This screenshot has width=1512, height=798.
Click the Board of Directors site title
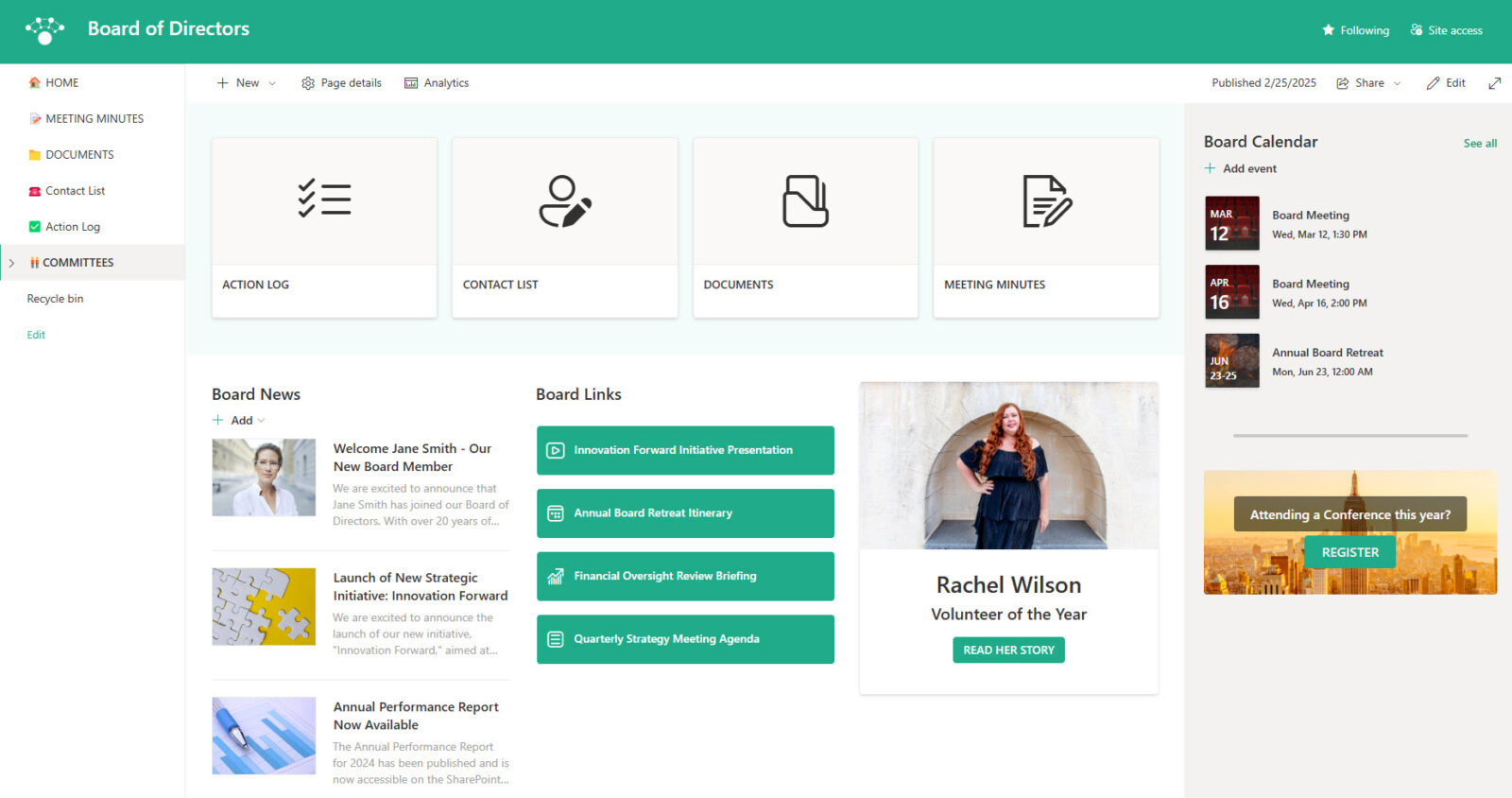pyautogui.click(x=168, y=29)
